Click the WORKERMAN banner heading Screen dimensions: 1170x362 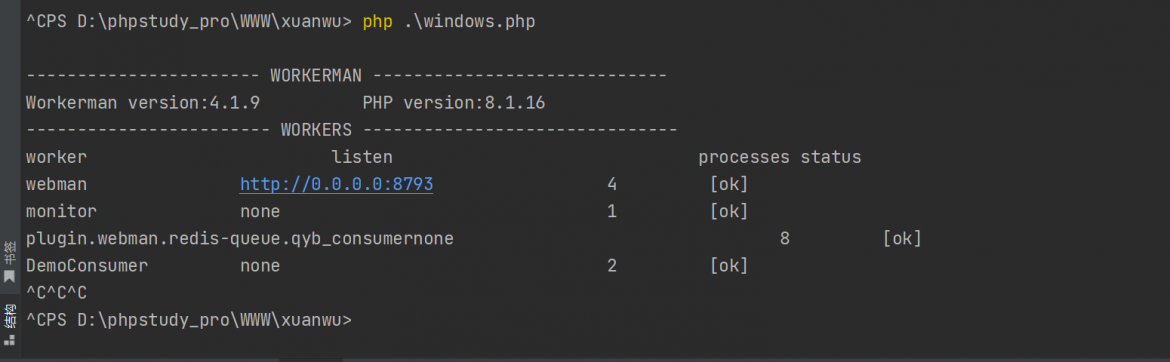(316, 76)
